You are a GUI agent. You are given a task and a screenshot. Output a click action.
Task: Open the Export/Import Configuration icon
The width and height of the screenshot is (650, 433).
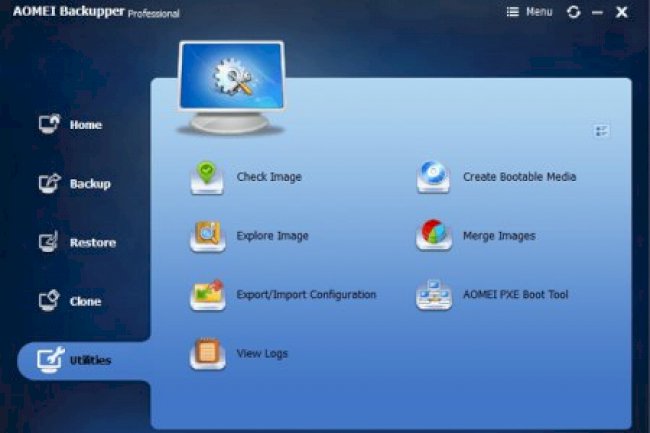[x=208, y=295]
